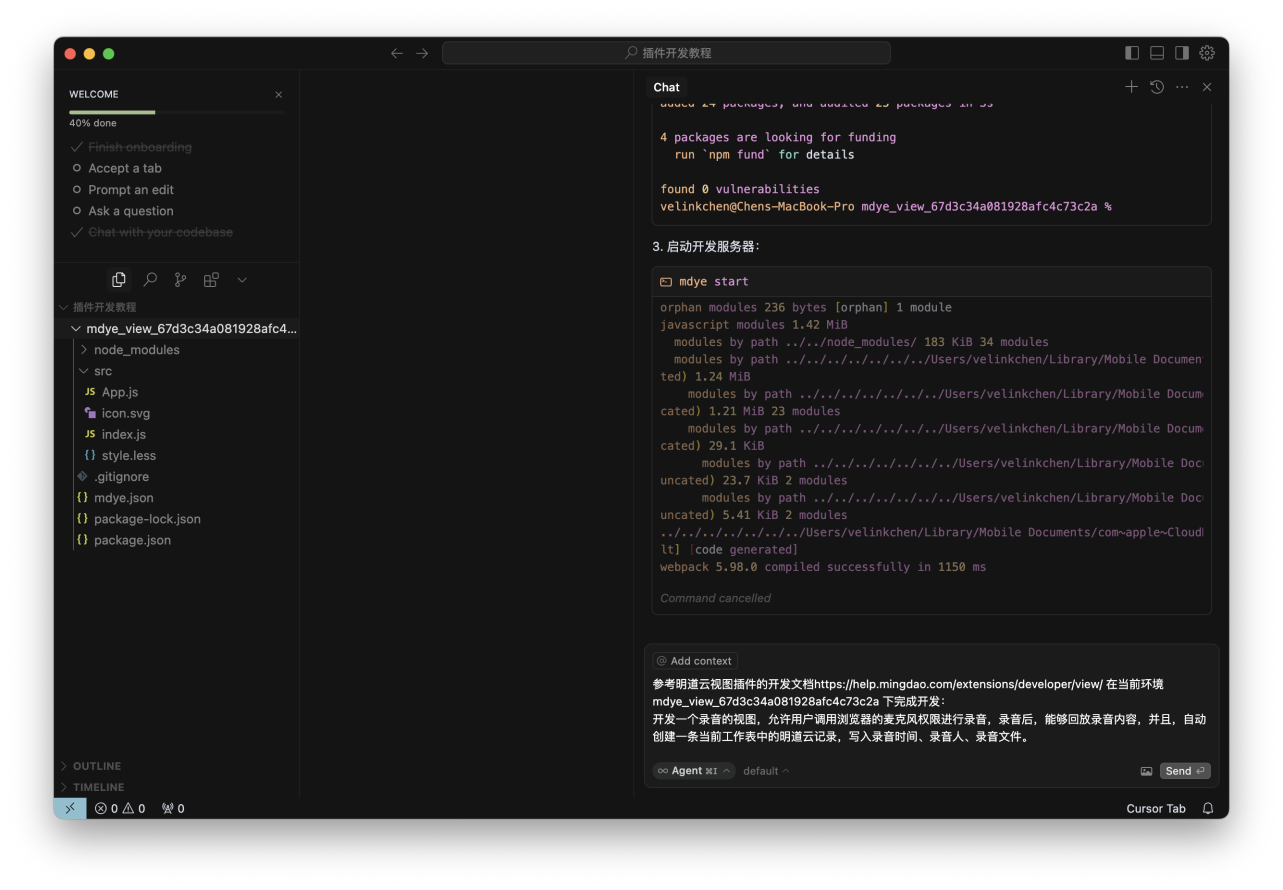The width and height of the screenshot is (1283, 890).
Task: Open notifications bell in status bar
Action: 1208,808
